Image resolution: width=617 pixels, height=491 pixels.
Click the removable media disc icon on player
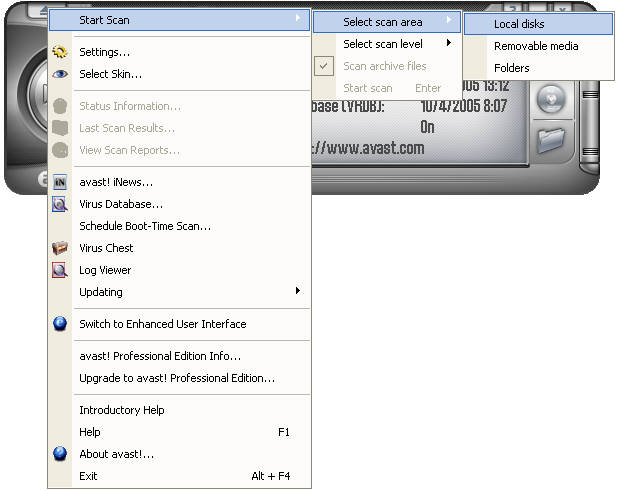click(x=551, y=99)
